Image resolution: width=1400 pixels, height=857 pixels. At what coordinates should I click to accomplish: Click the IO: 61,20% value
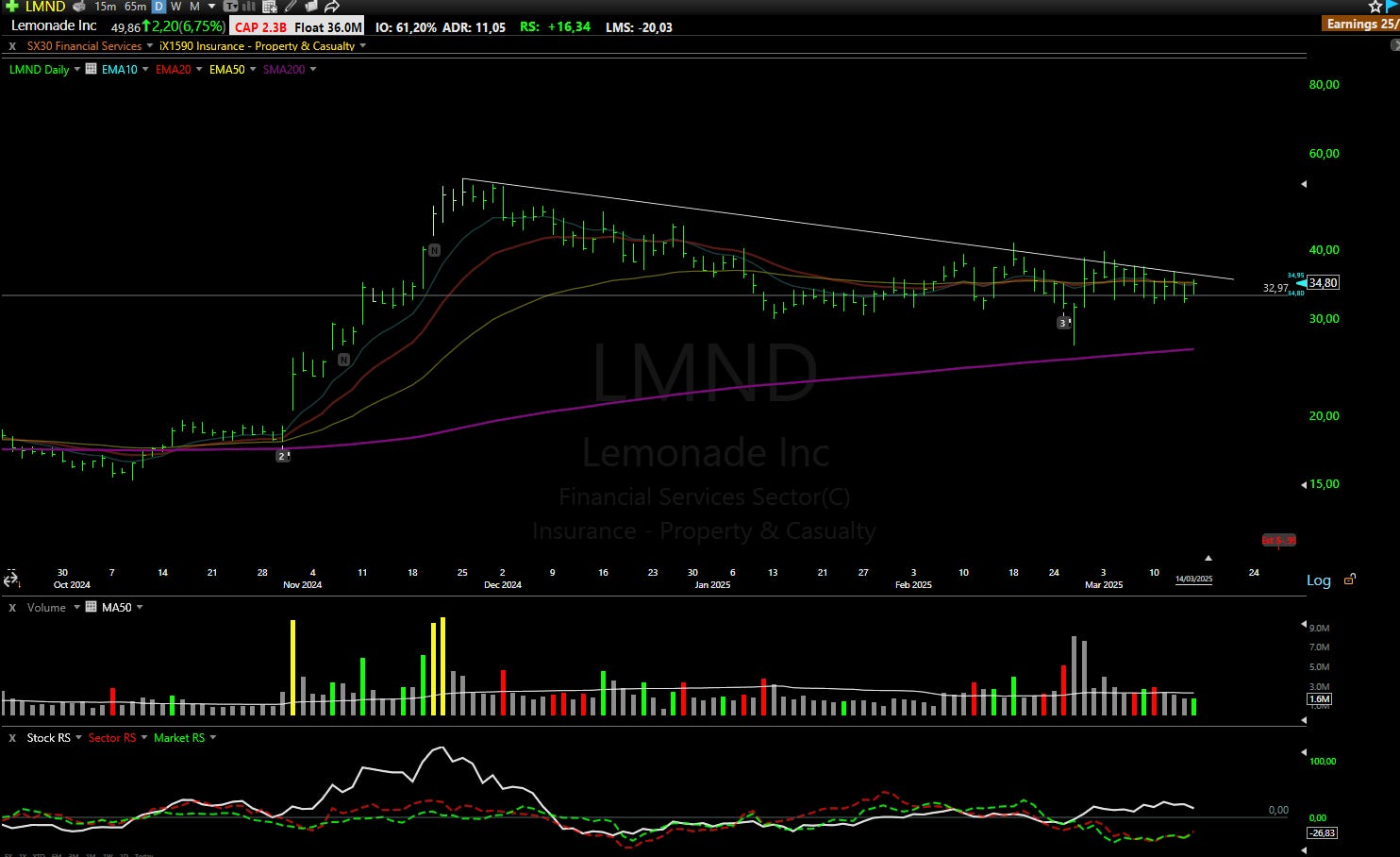point(406,26)
